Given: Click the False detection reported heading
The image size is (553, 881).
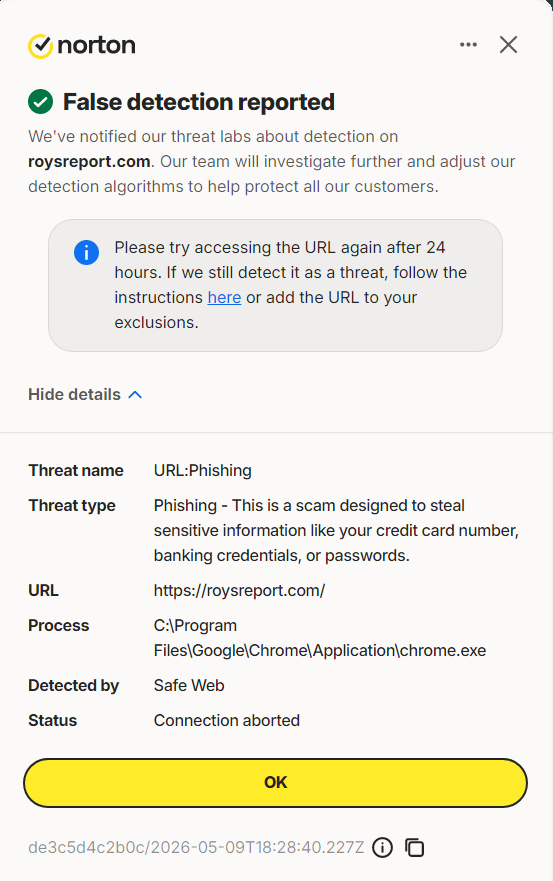Looking at the screenshot, I should tap(198, 102).
